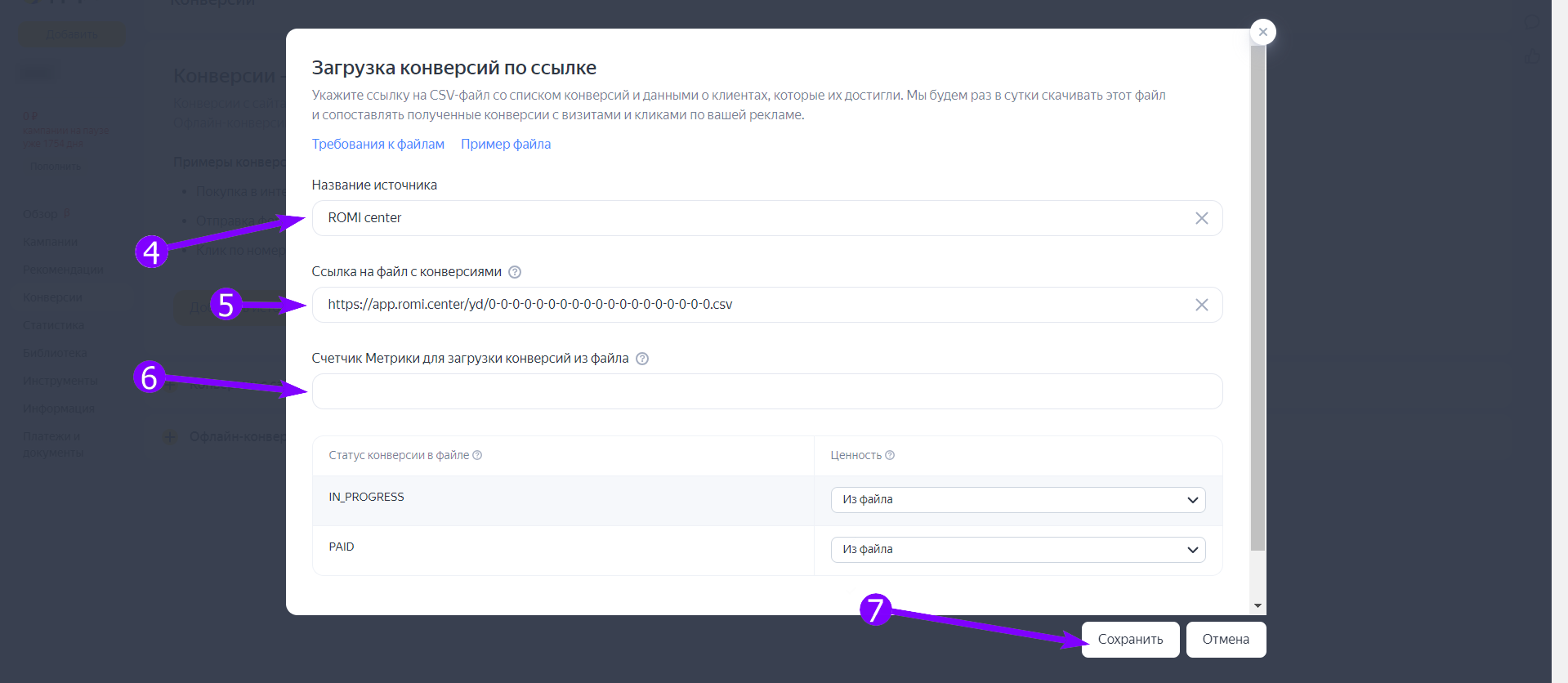1568x683 pixels.
Task: Clear the conversions file link field
Action: 1201,305
